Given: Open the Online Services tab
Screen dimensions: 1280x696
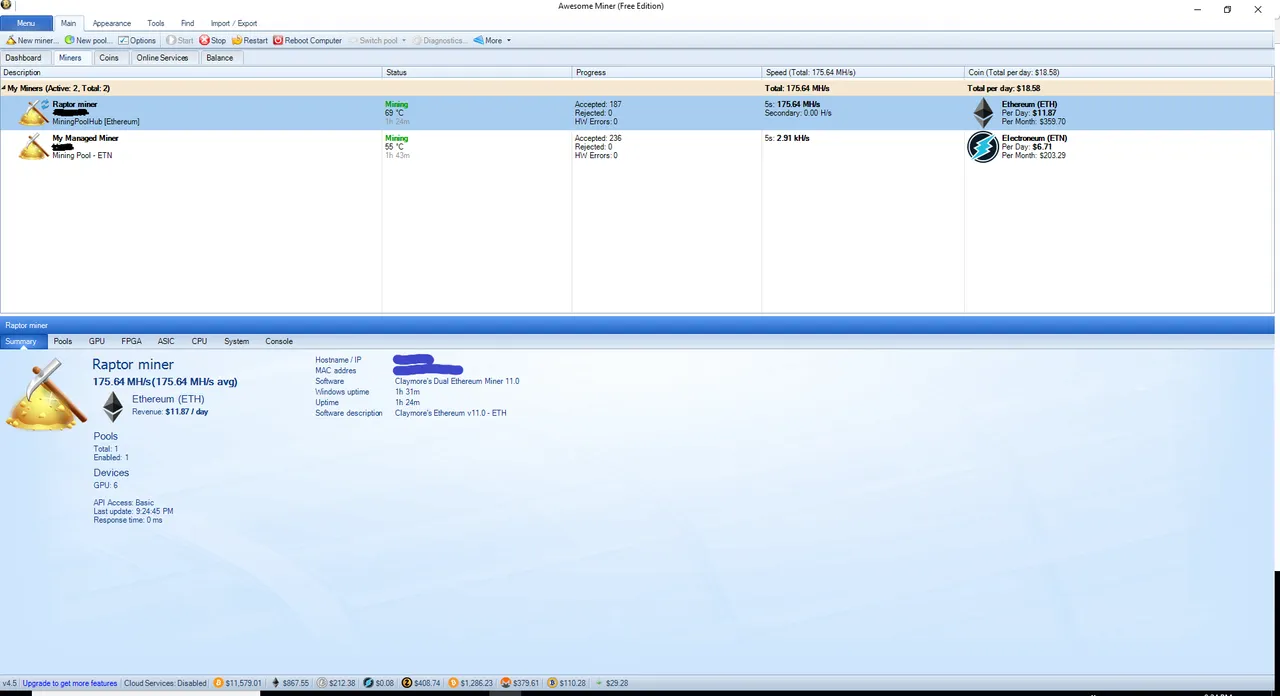Looking at the screenshot, I should [x=162, y=58].
